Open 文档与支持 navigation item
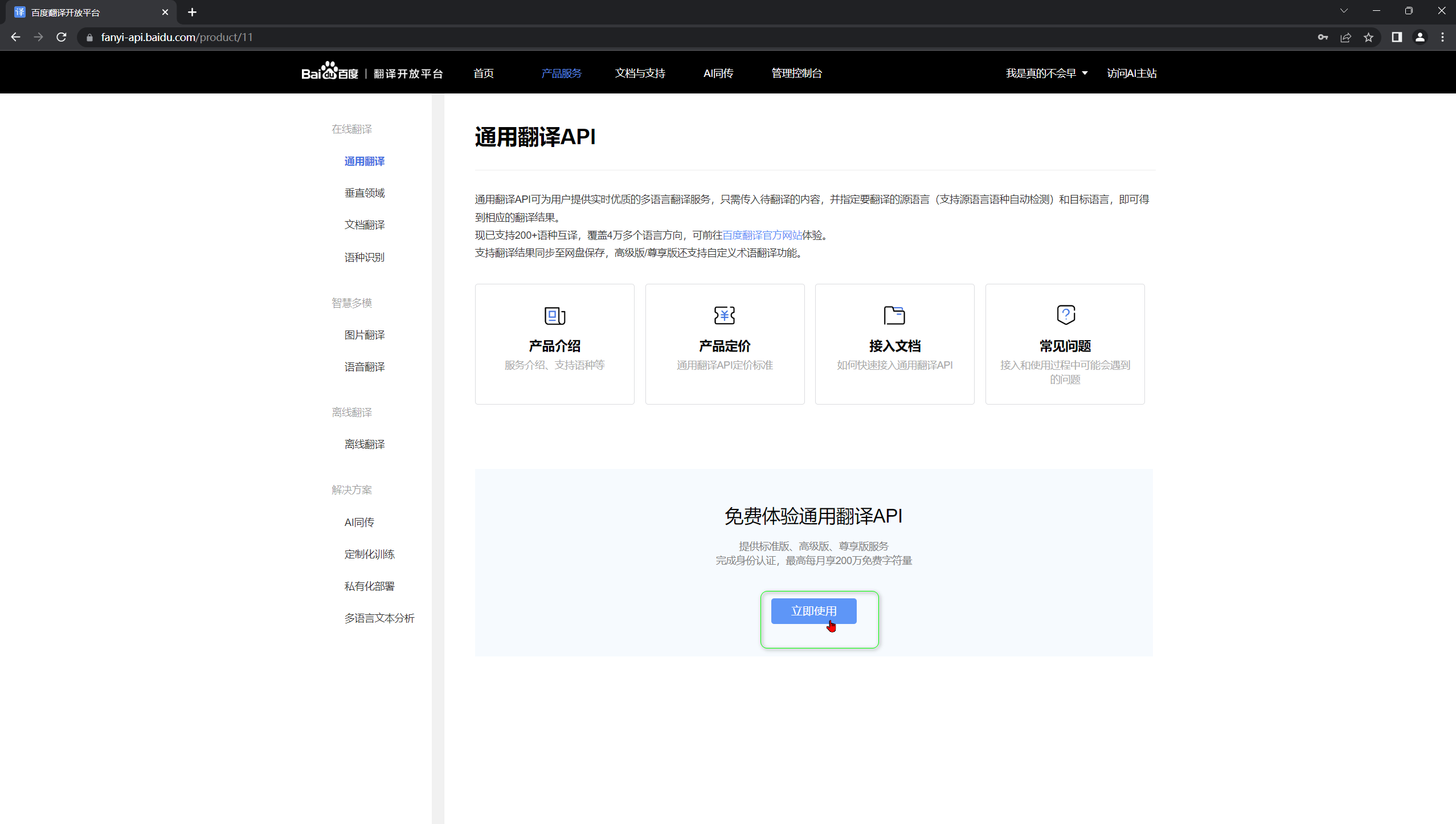The width and height of the screenshot is (1456, 824). tap(640, 73)
